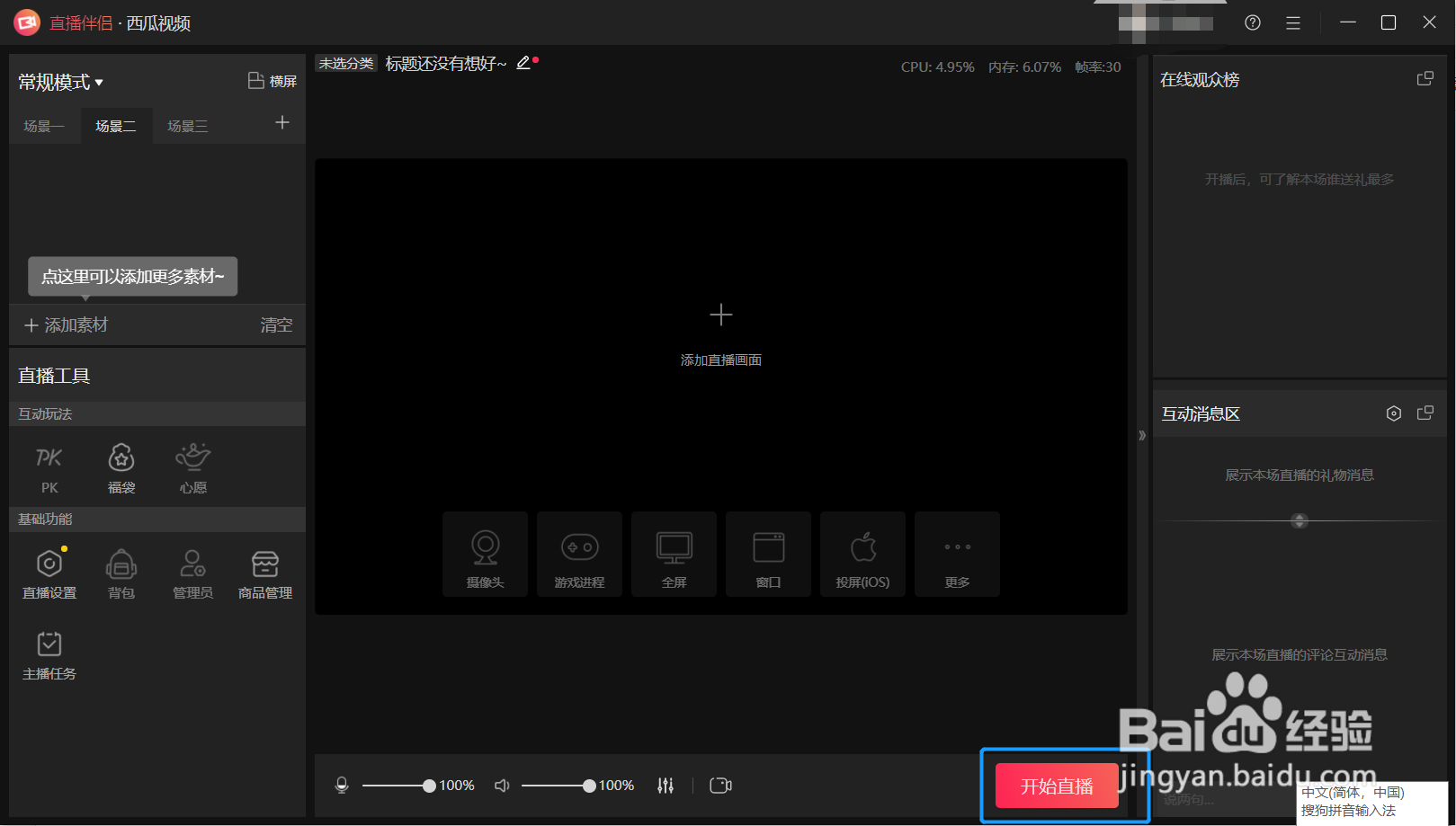Open the hamburger main menu
This screenshot has height=826, width=1456.
click(x=1293, y=22)
